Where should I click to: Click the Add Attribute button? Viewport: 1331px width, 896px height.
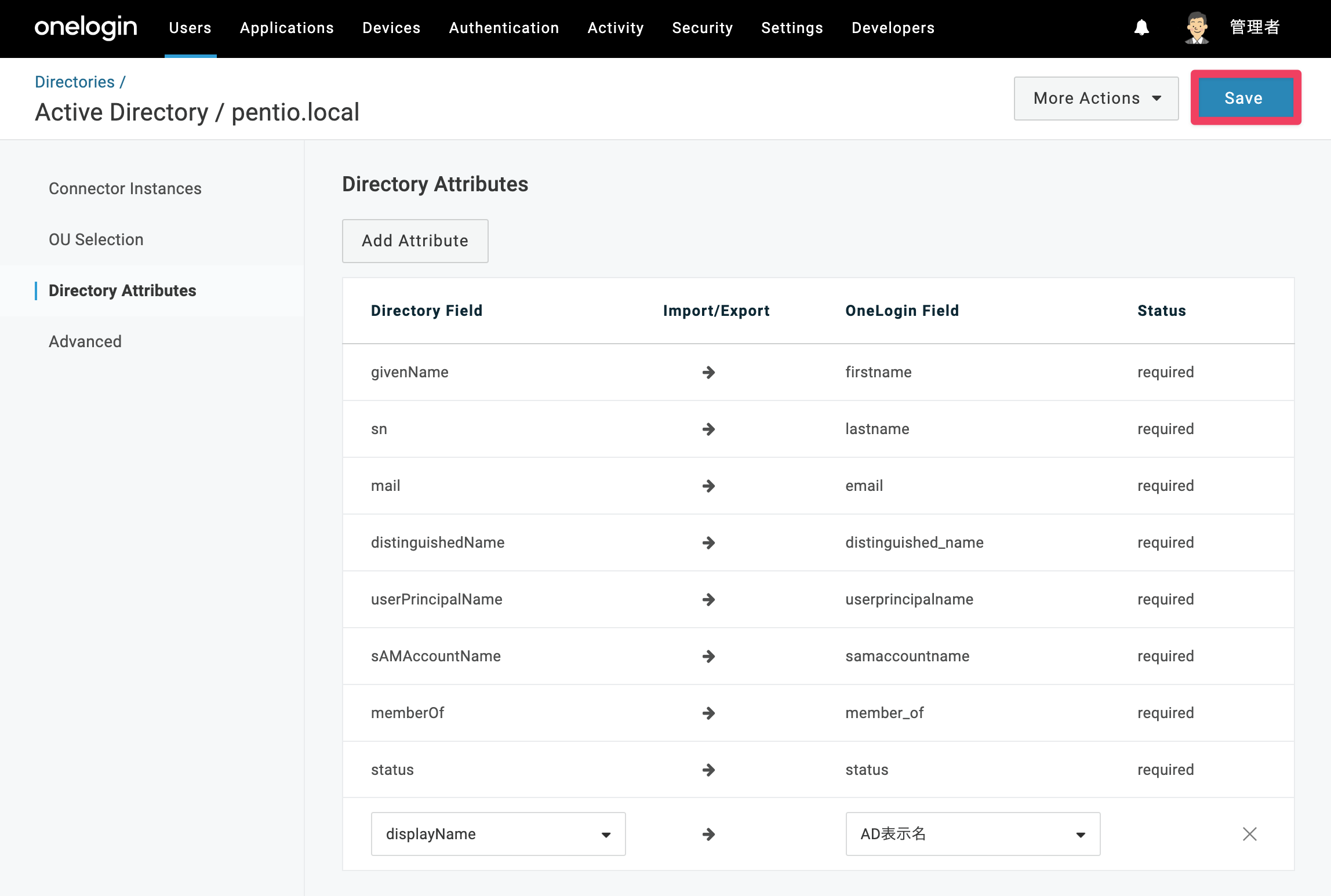(x=415, y=241)
